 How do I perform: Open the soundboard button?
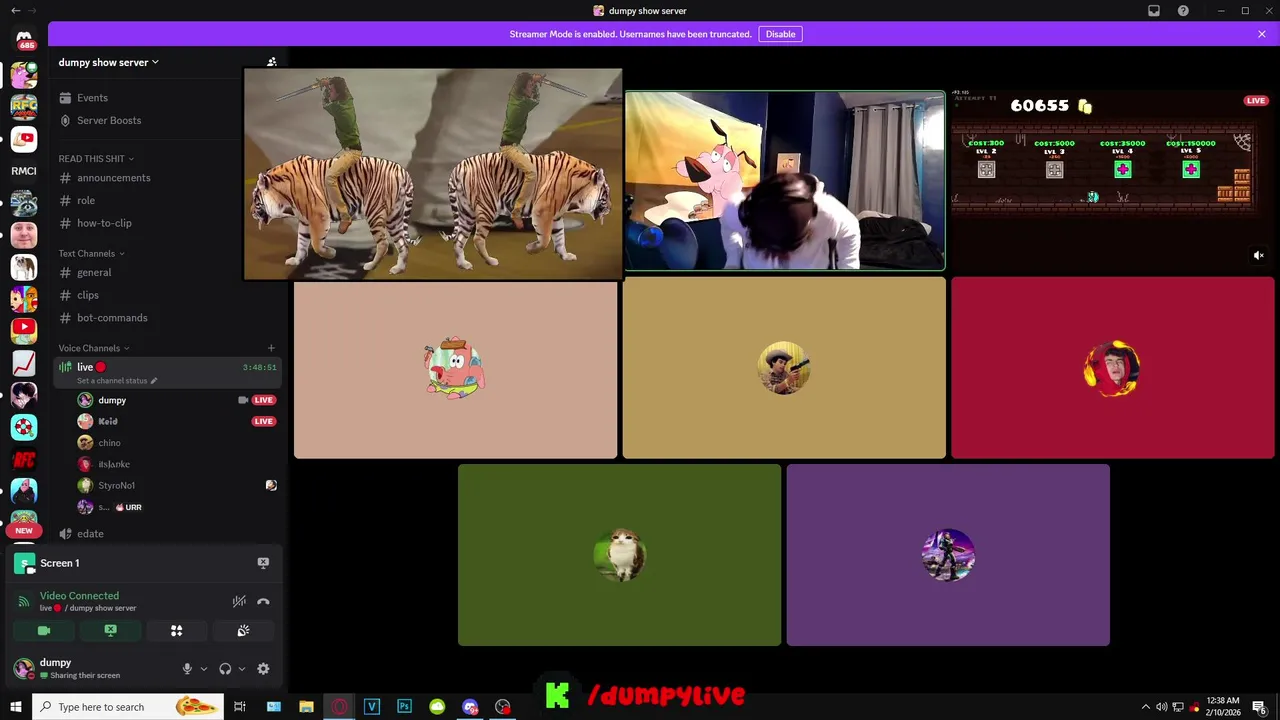click(x=243, y=631)
